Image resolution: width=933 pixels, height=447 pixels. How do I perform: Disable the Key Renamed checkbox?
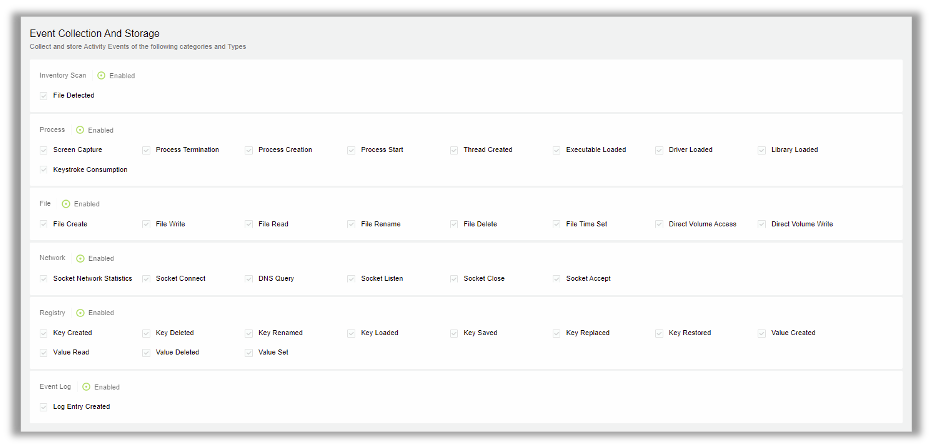tap(249, 333)
